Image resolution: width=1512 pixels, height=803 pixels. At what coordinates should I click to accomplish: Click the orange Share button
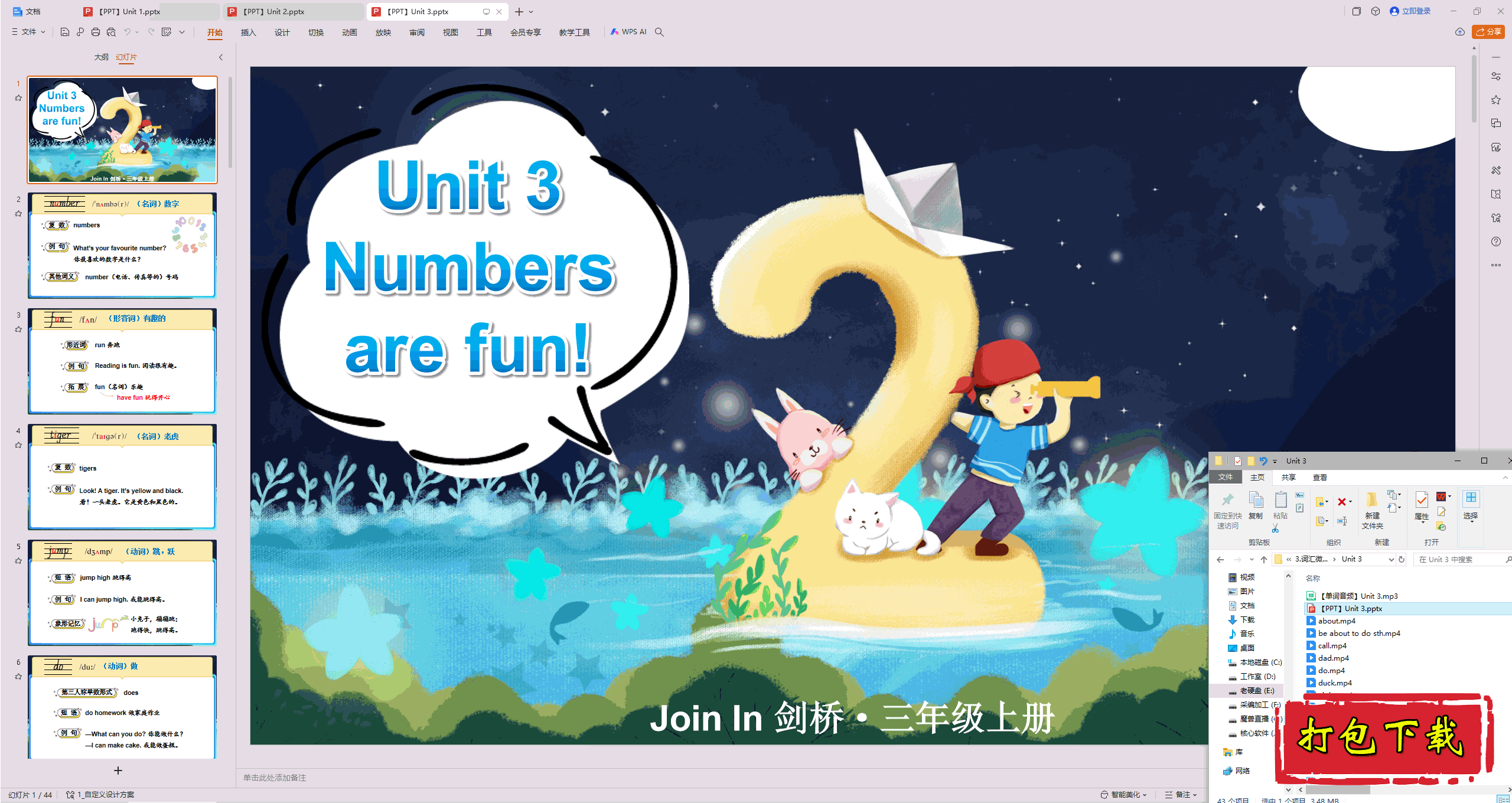pyautogui.click(x=1488, y=32)
